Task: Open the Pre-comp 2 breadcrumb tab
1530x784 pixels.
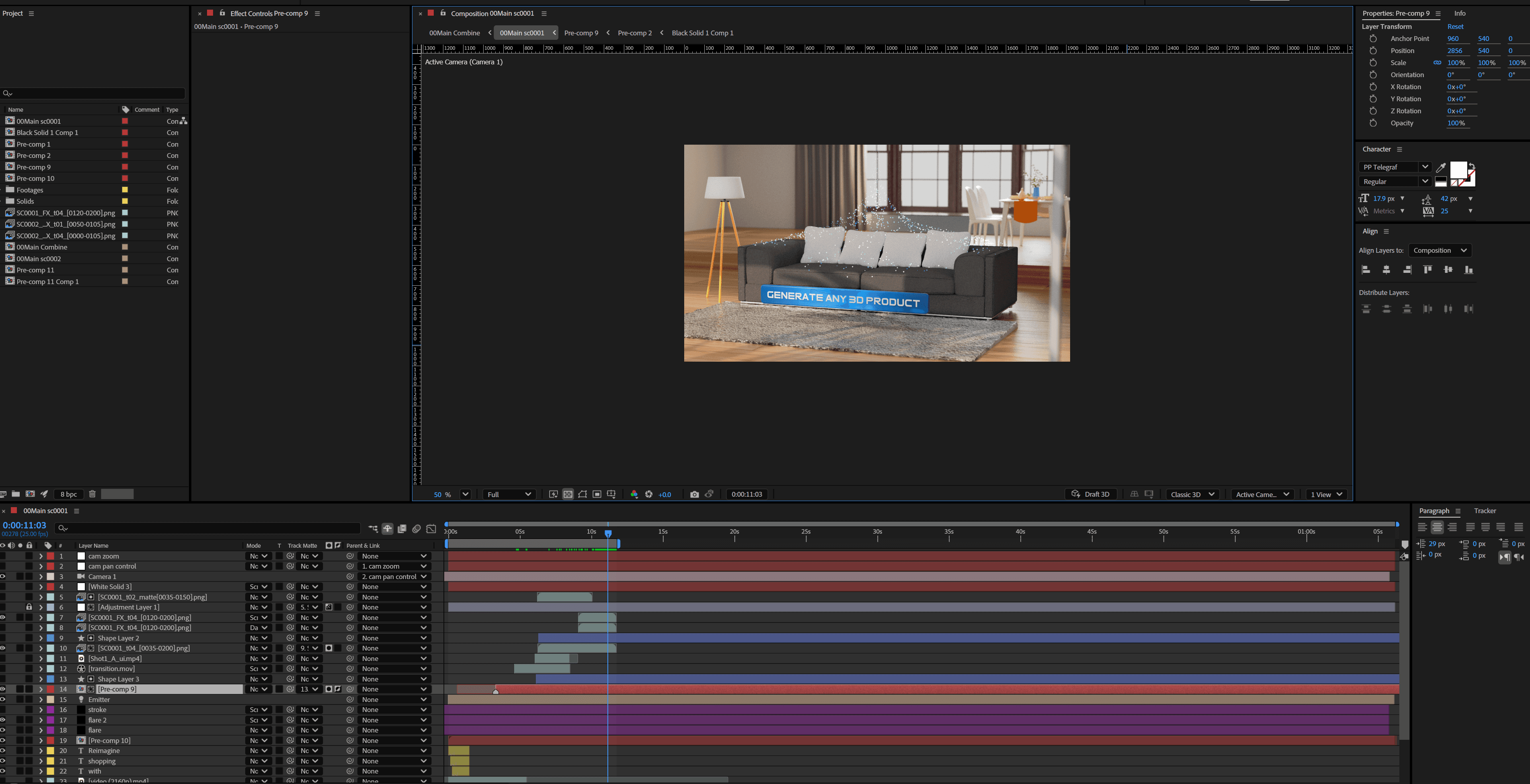Action: click(634, 33)
